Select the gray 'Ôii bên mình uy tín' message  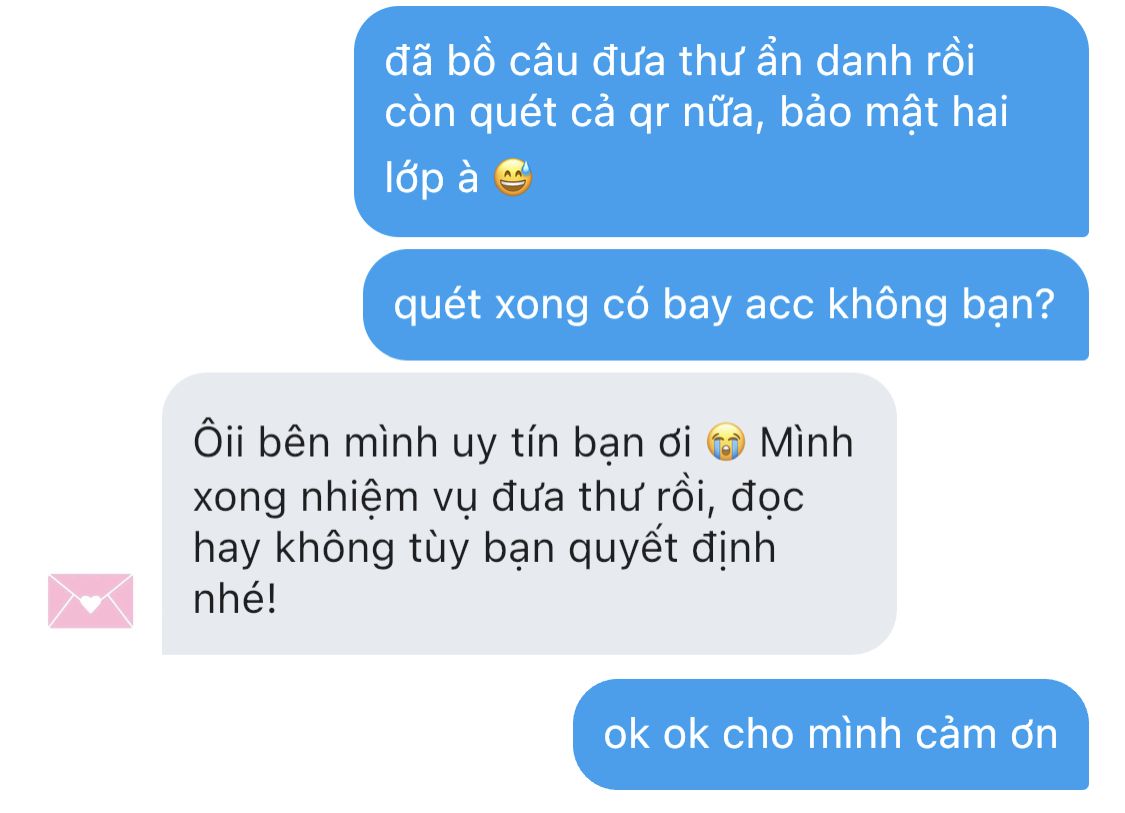pos(529,513)
